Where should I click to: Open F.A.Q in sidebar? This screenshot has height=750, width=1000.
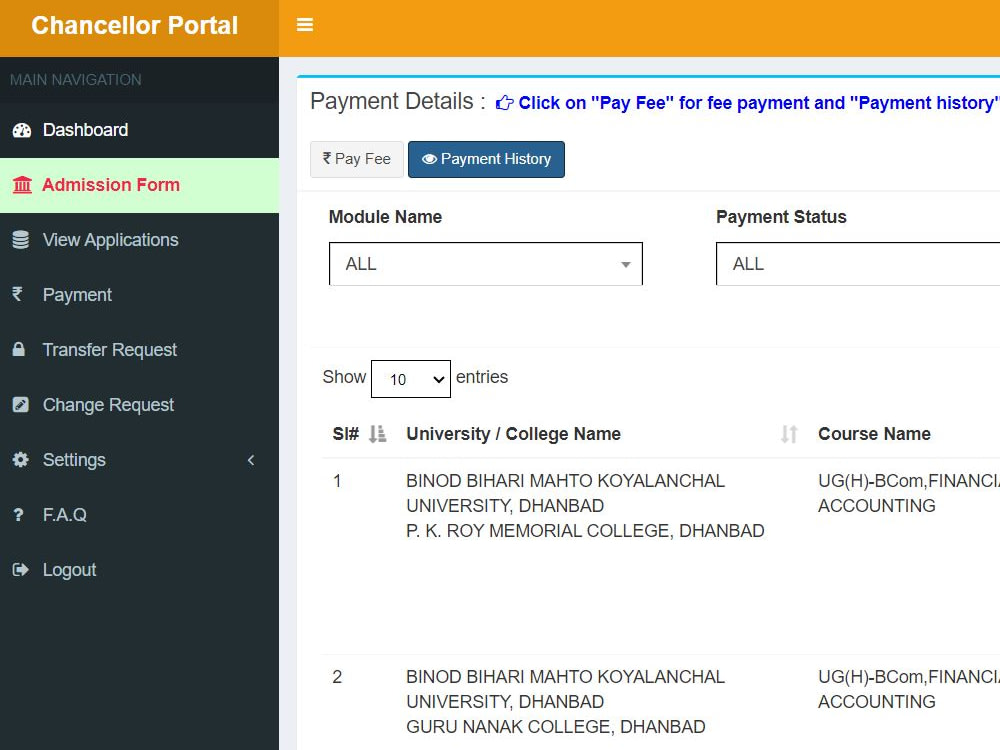(139, 515)
